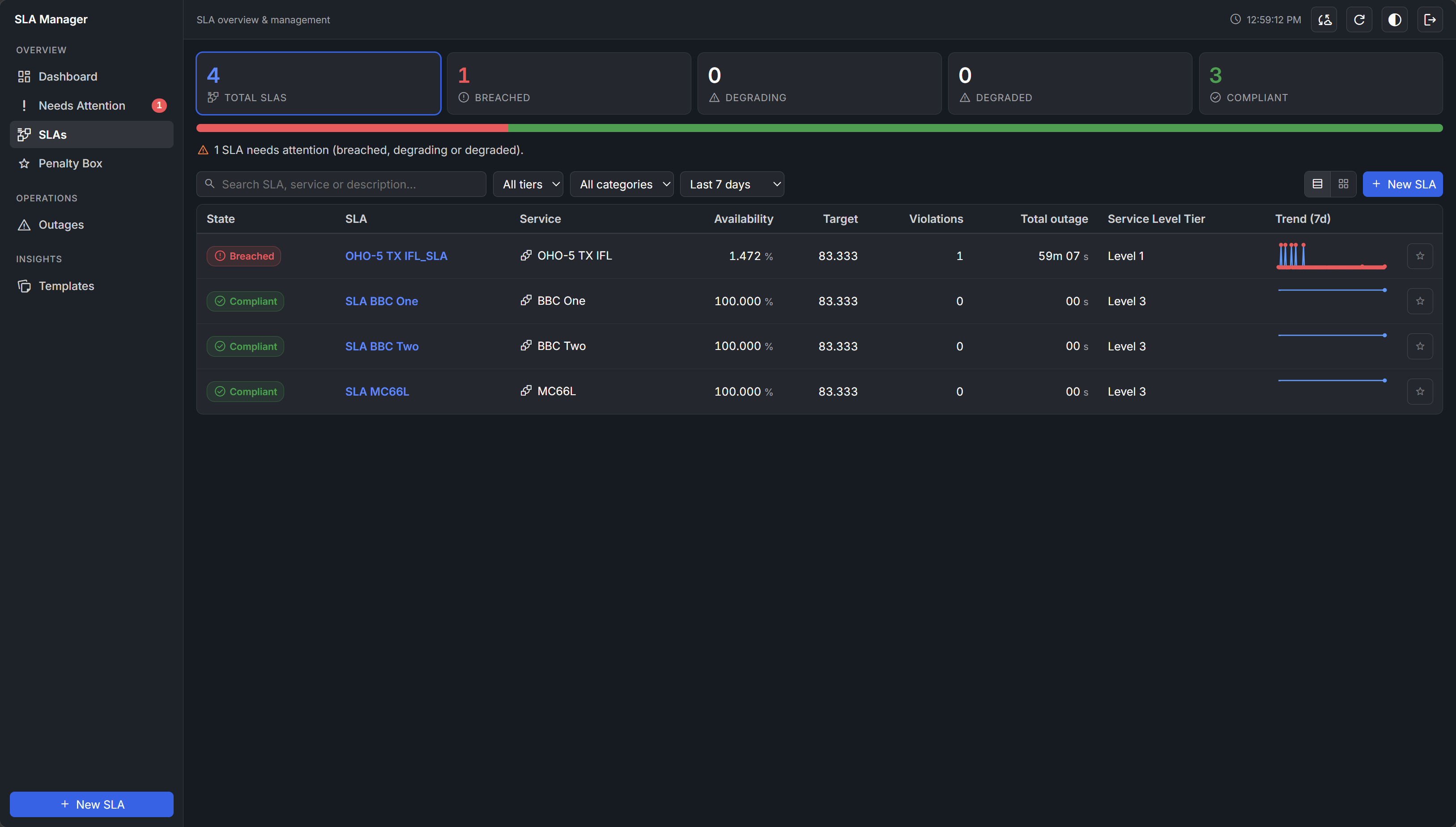Open the All categories dropdown
1456x827 pixels.
click(x=621, y=184)
